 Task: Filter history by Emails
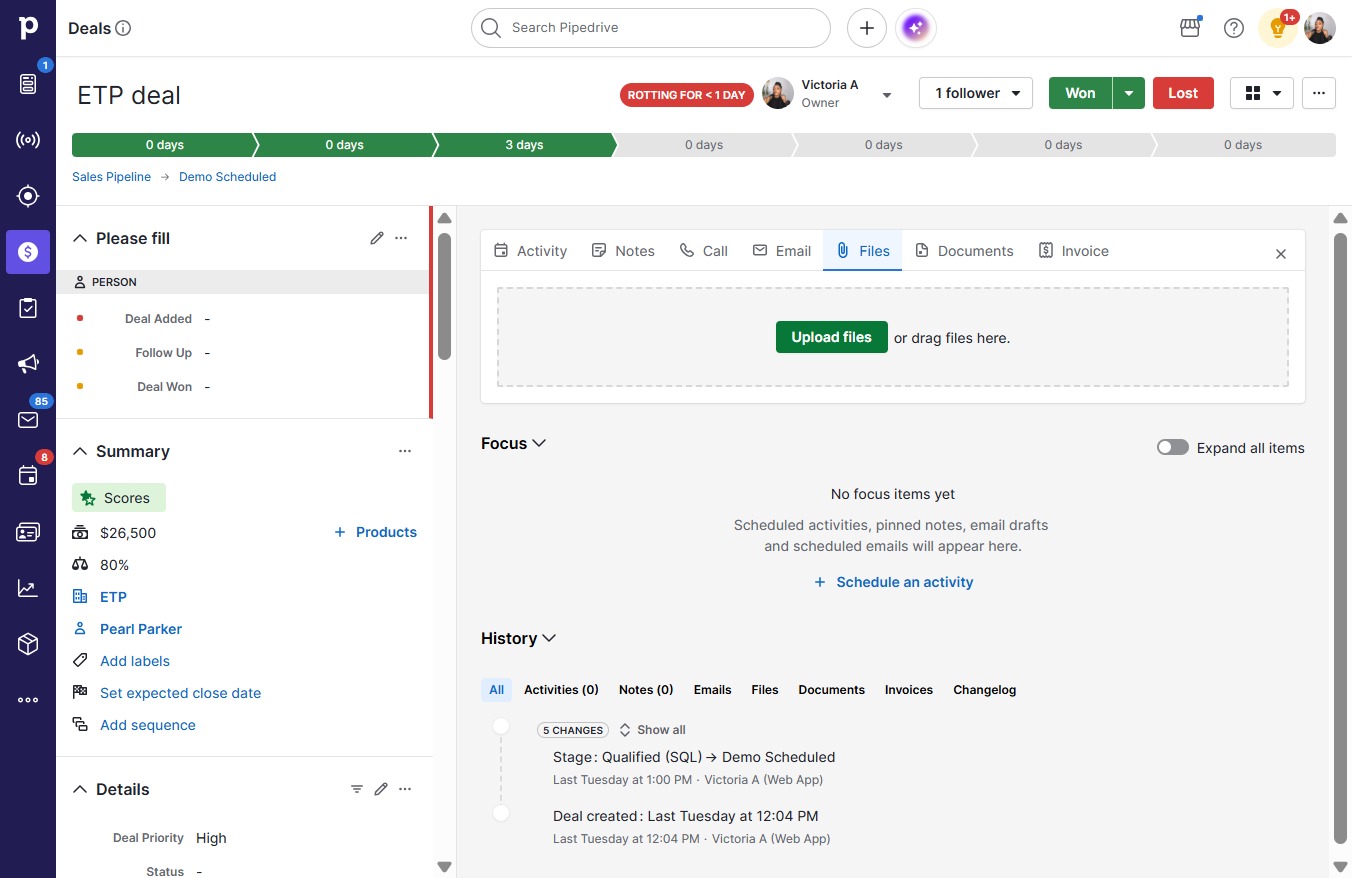712,690
